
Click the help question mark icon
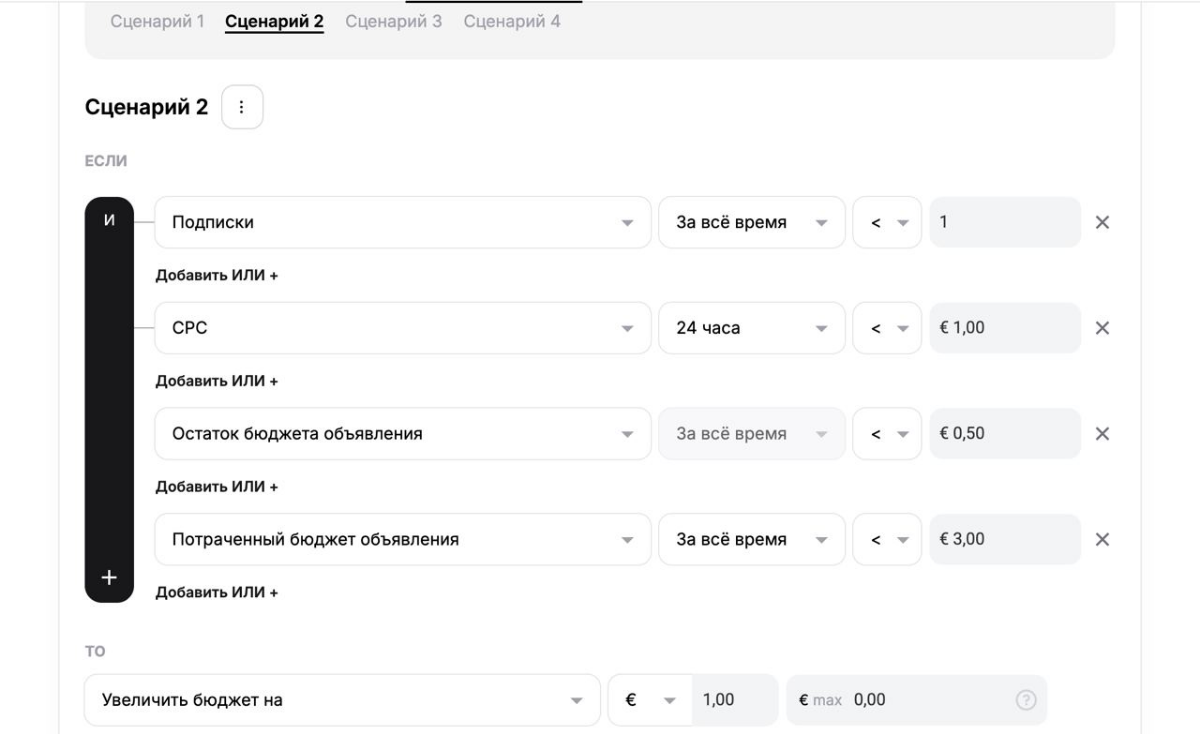pyautogui.click(x=1024, y=700)
